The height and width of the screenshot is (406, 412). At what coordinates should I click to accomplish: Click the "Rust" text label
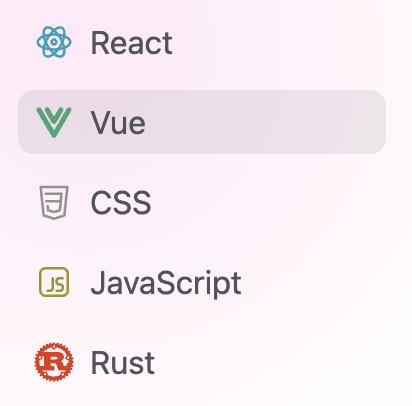click(123, 363)
